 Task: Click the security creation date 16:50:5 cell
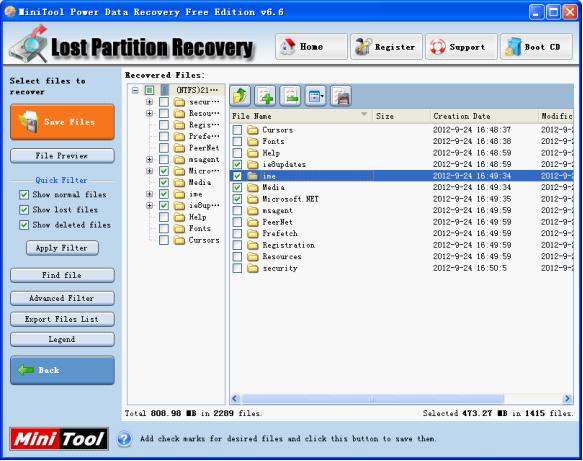click(470, 268)
